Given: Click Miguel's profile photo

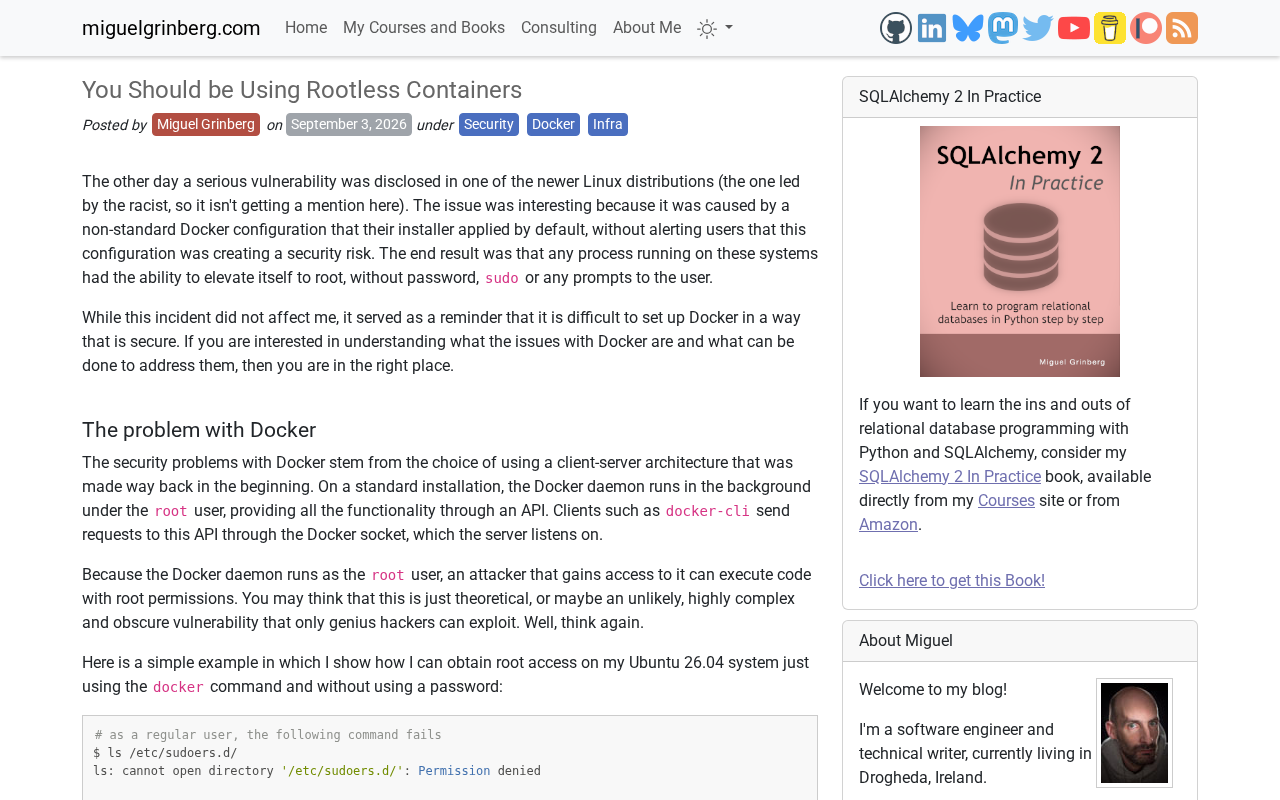Looking at the screenshot, I should tap(1134, 733).
